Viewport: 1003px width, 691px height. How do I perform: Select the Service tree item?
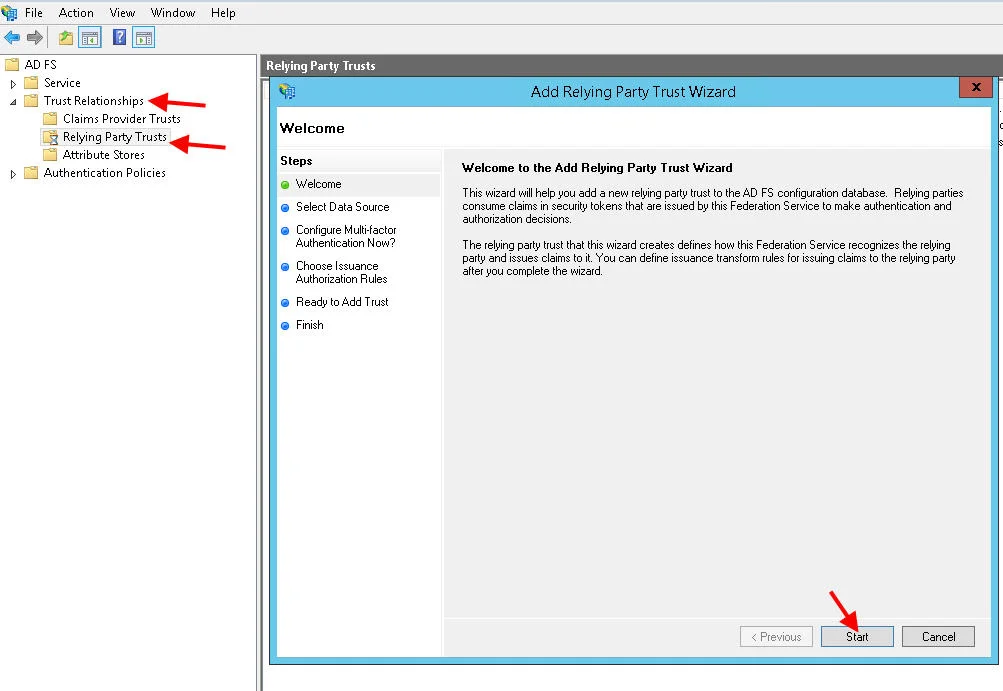pos(62,83)
